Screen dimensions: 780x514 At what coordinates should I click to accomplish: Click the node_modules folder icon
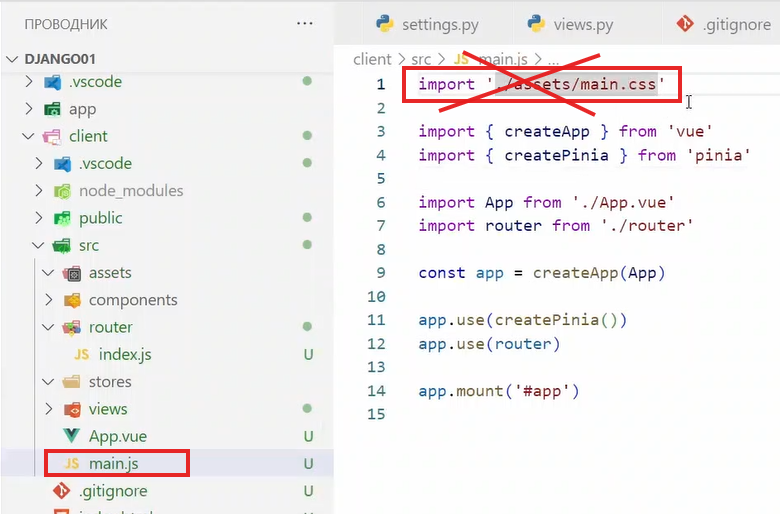point(62,191)
